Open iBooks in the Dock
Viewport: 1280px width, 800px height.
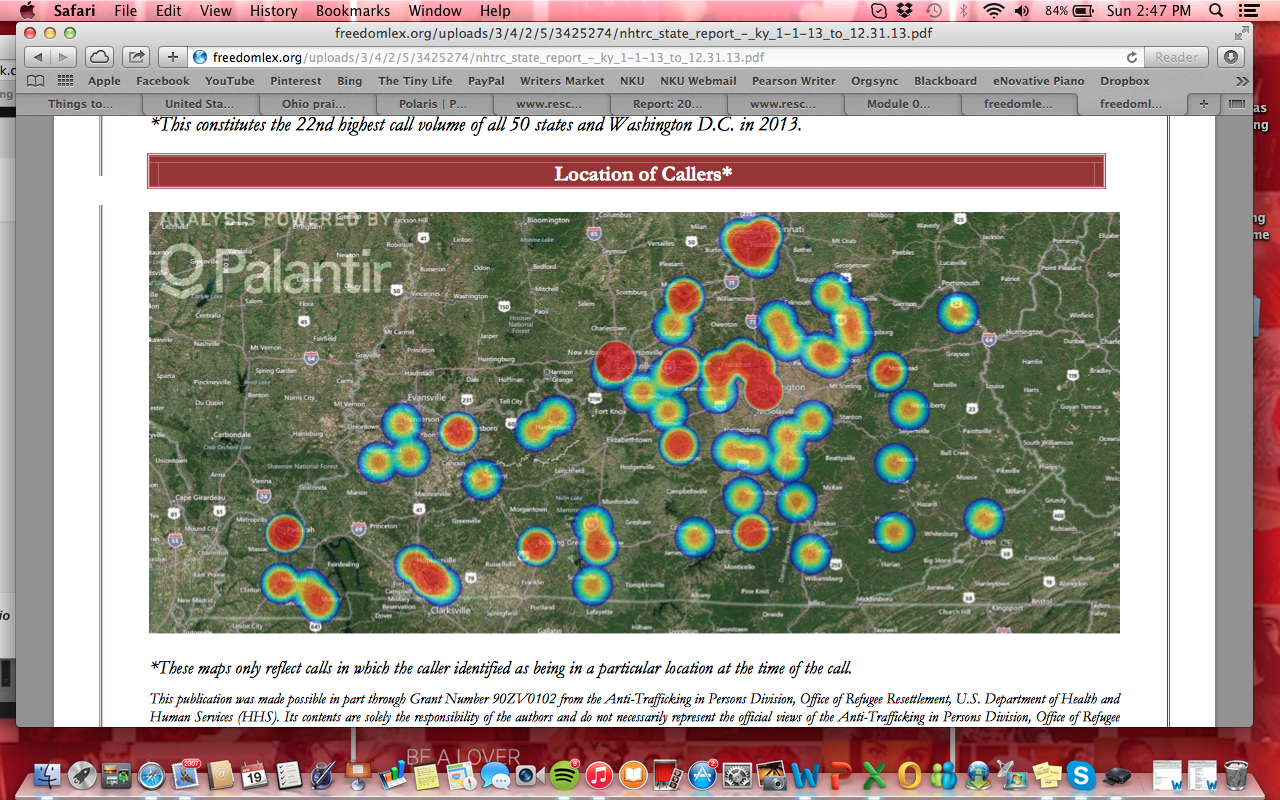tap(633, 774)
